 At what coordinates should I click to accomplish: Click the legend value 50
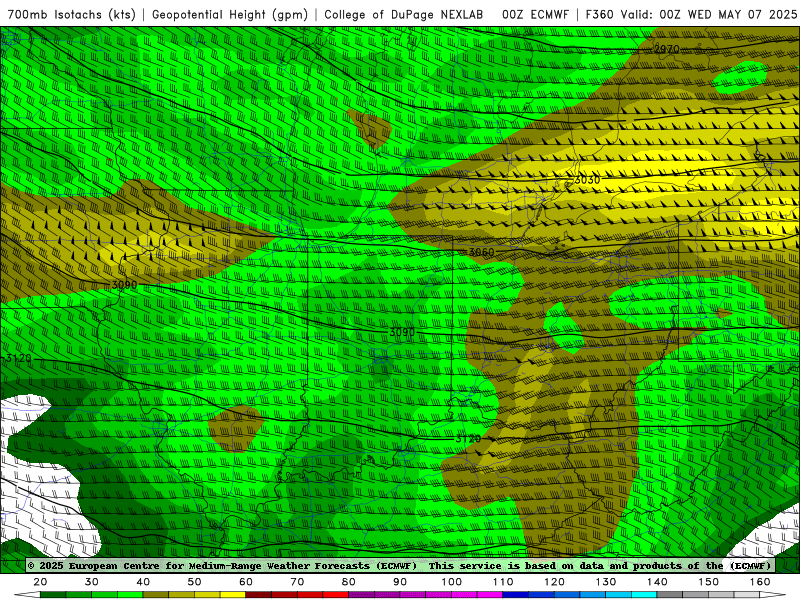(x=194, y=582)
